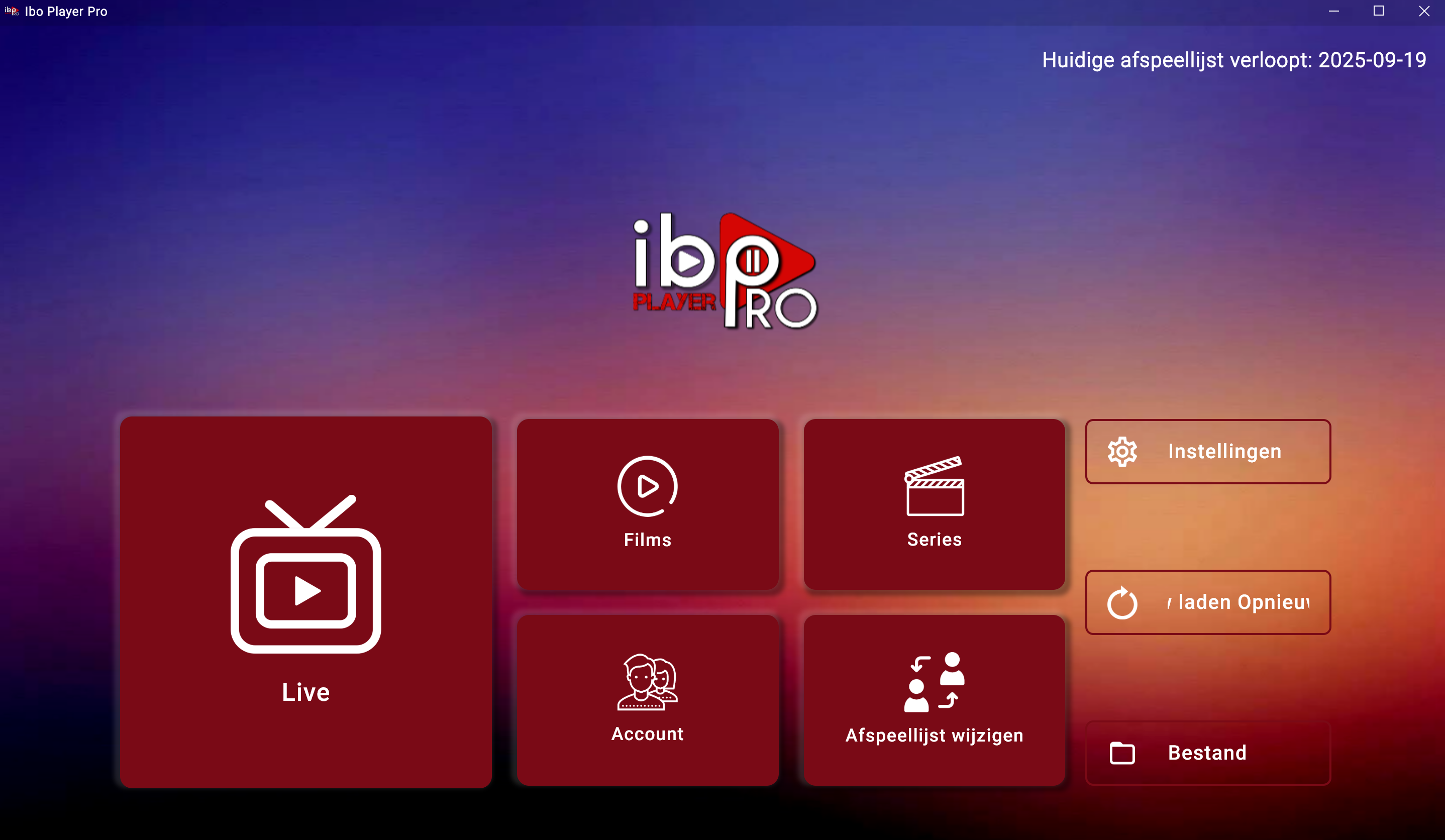Open Instellingen settings button
This screenshot has height=840, width=1445.
point(1208,451)
